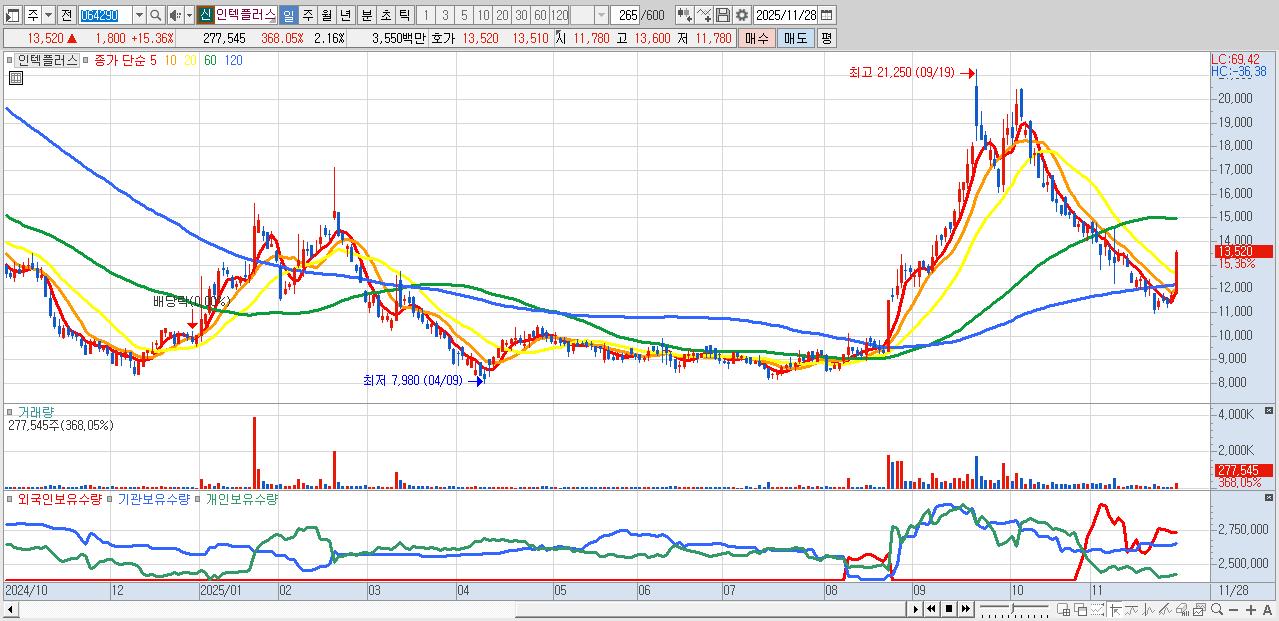Close the holdings panel via corner box
Viewport: 1279px width, 621px height.
1269,498
